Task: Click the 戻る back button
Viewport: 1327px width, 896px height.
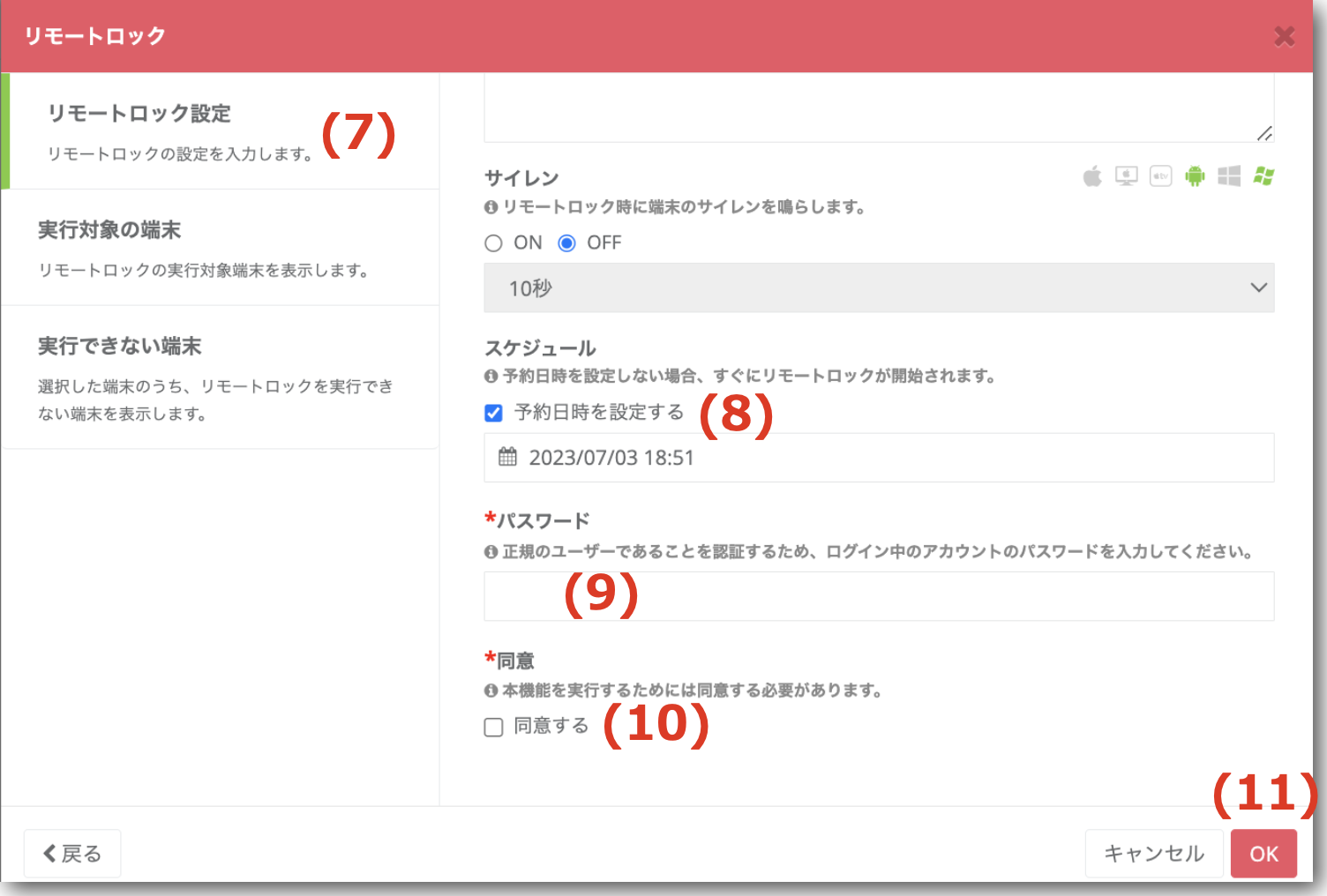Action: pyautogui.click(x=72, y=854)
